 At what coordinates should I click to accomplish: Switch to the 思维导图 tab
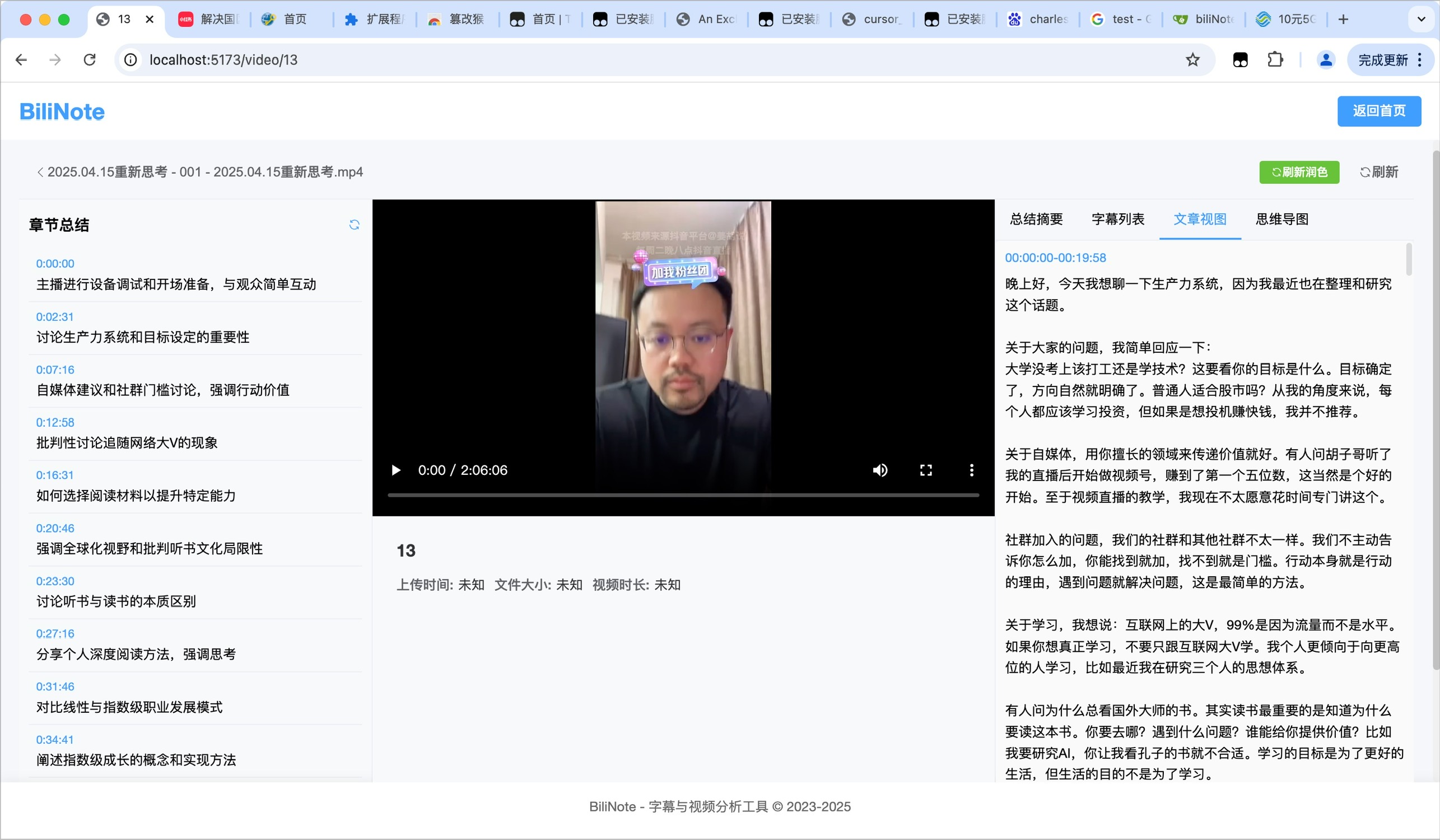1281,220
